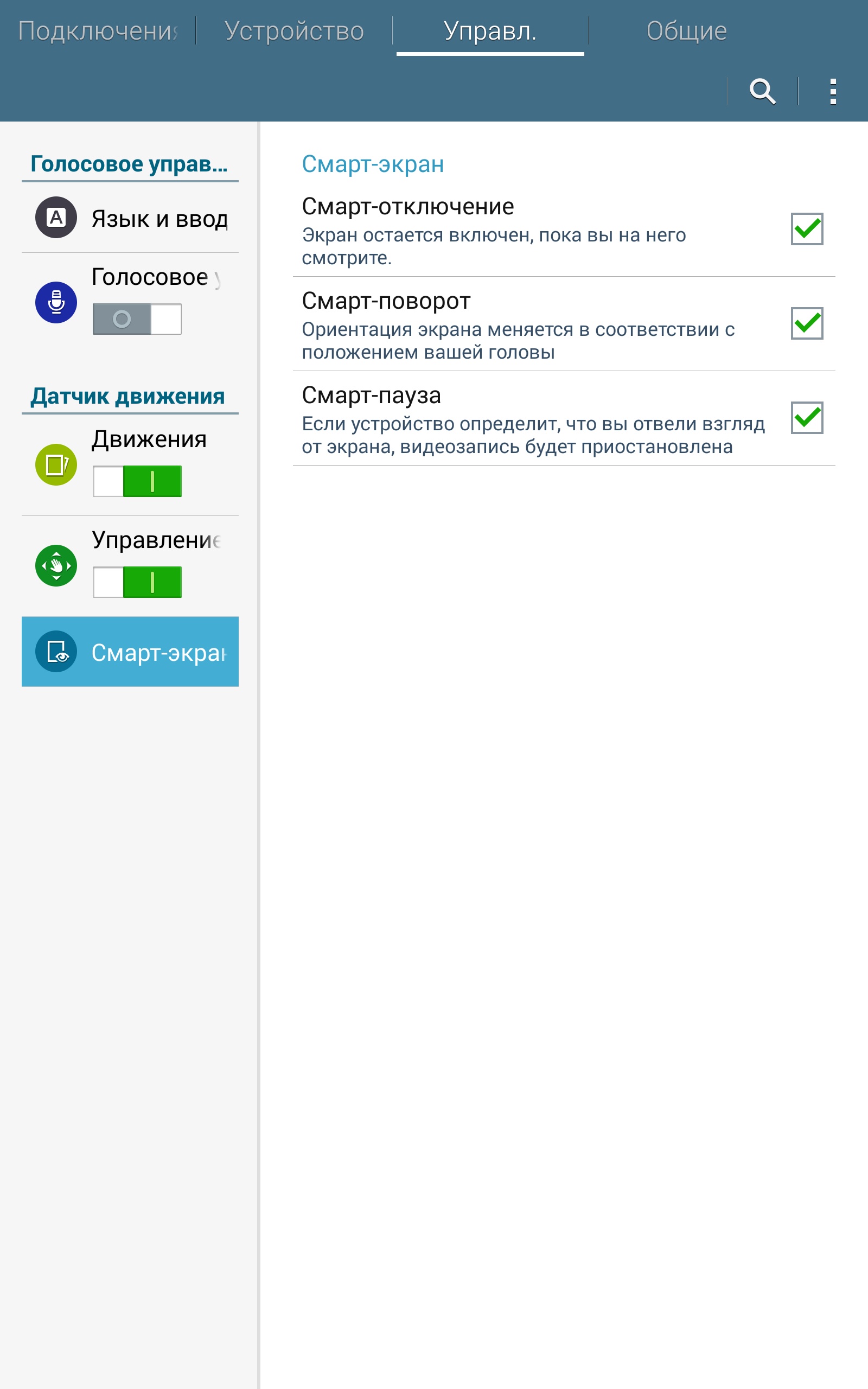
Task: Switch to the Общие tab
Action: pos(687,30)
